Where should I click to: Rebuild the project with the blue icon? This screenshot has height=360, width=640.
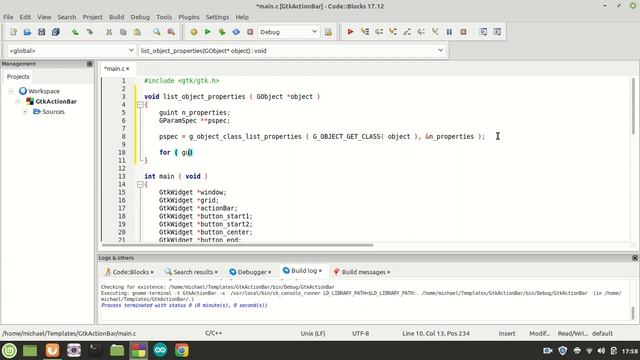click(236, 32)
